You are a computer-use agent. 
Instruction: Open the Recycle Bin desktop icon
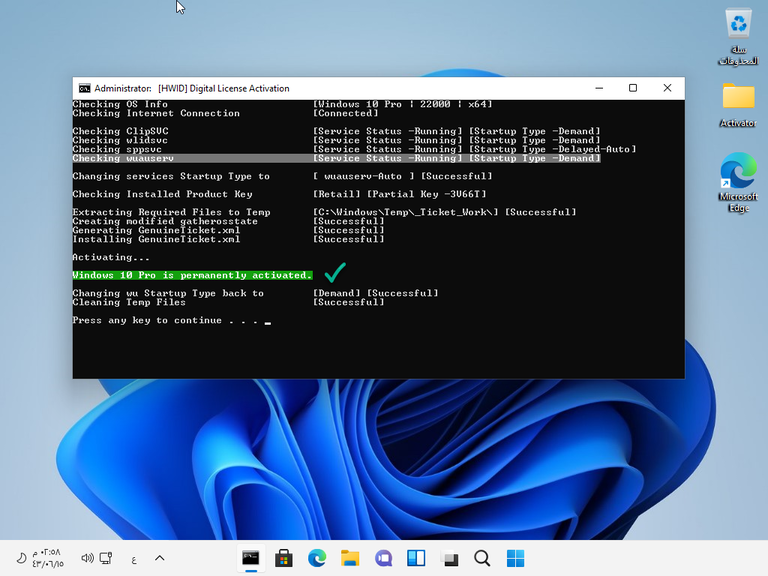point(738,37)
